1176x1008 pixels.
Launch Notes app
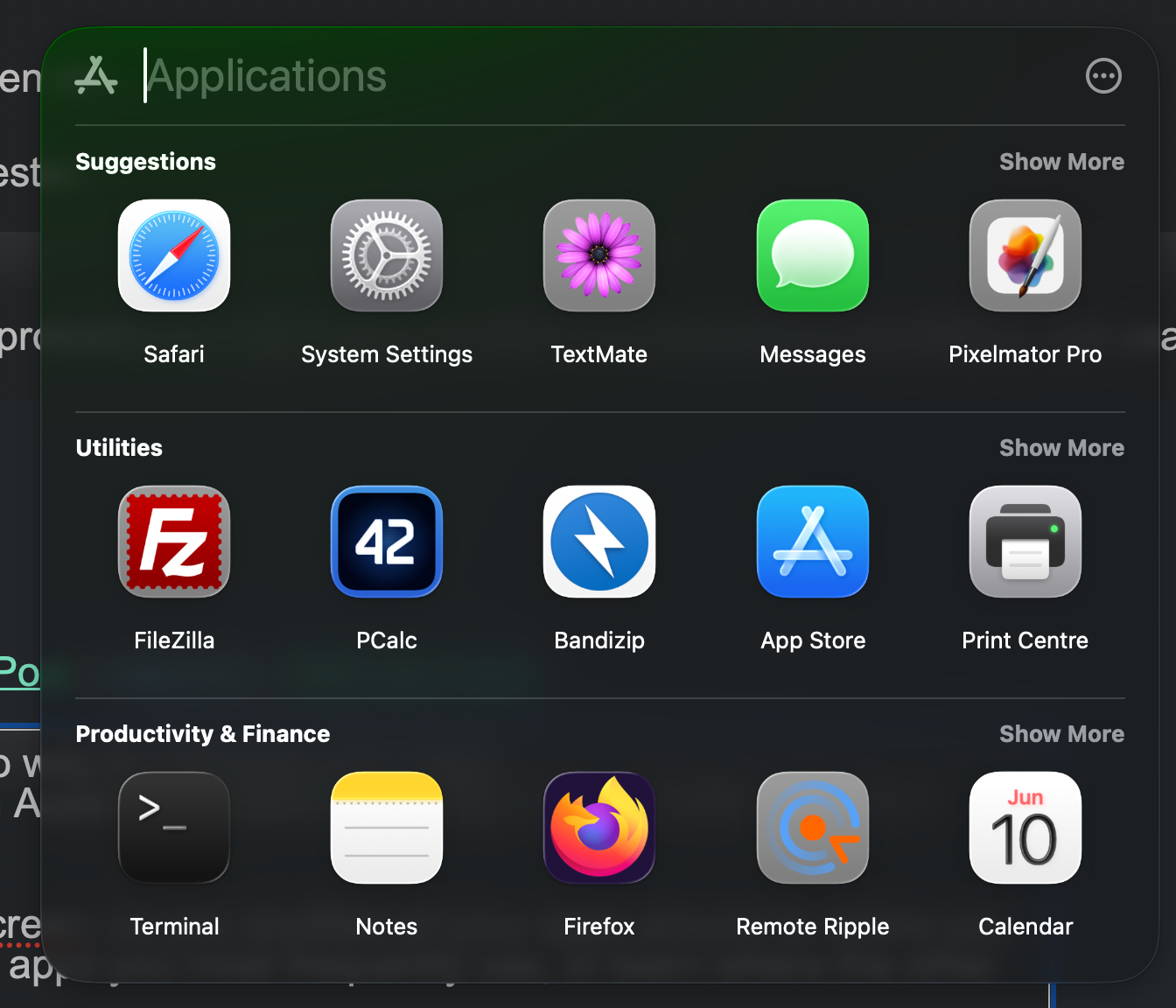[x=387, y=828]
